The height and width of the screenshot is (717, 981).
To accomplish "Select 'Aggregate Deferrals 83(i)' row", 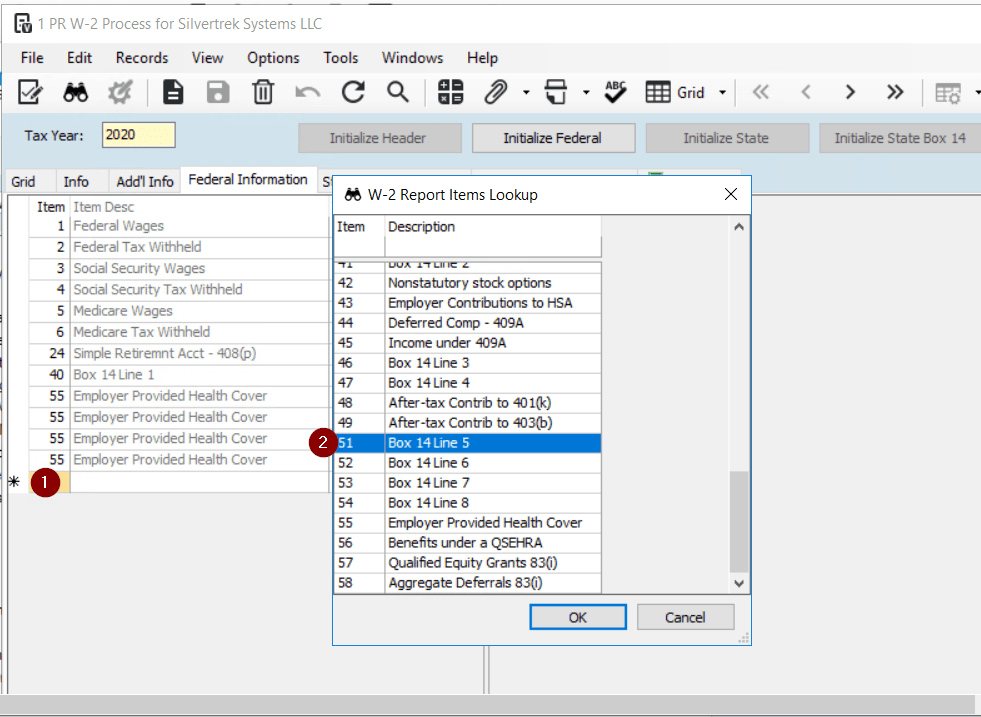I will tap(467, 583).
